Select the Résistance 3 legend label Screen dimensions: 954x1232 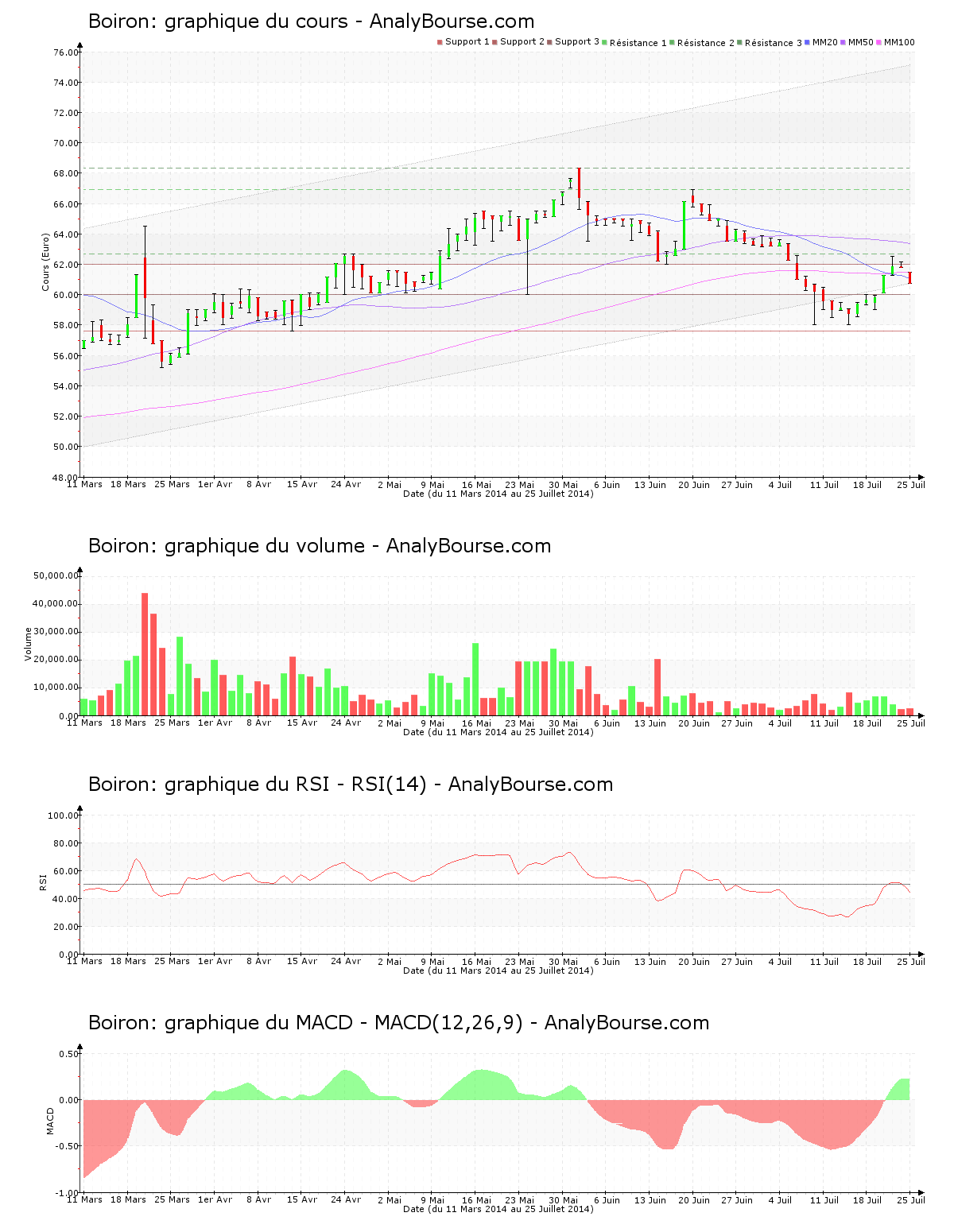[774, 43]
